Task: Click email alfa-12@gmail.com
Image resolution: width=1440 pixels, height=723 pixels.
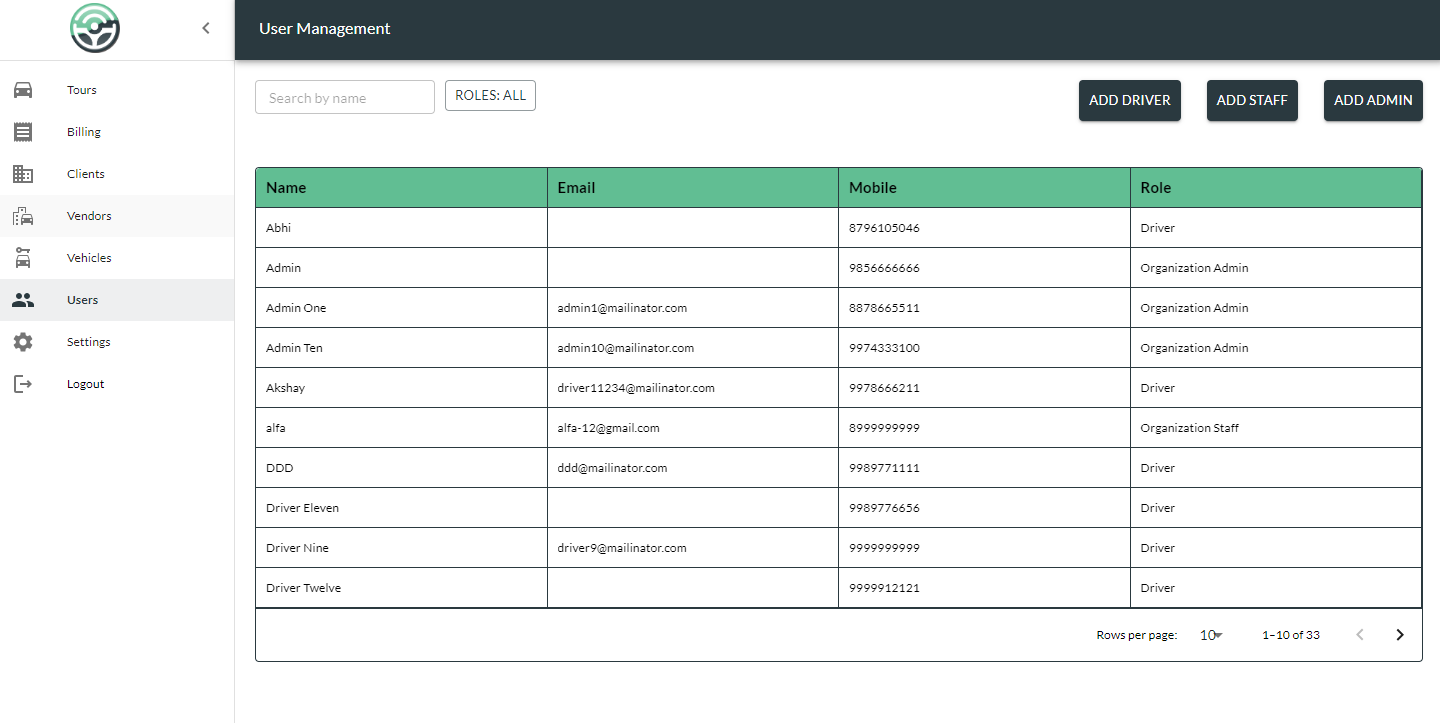Action: (x=608, y=428)
